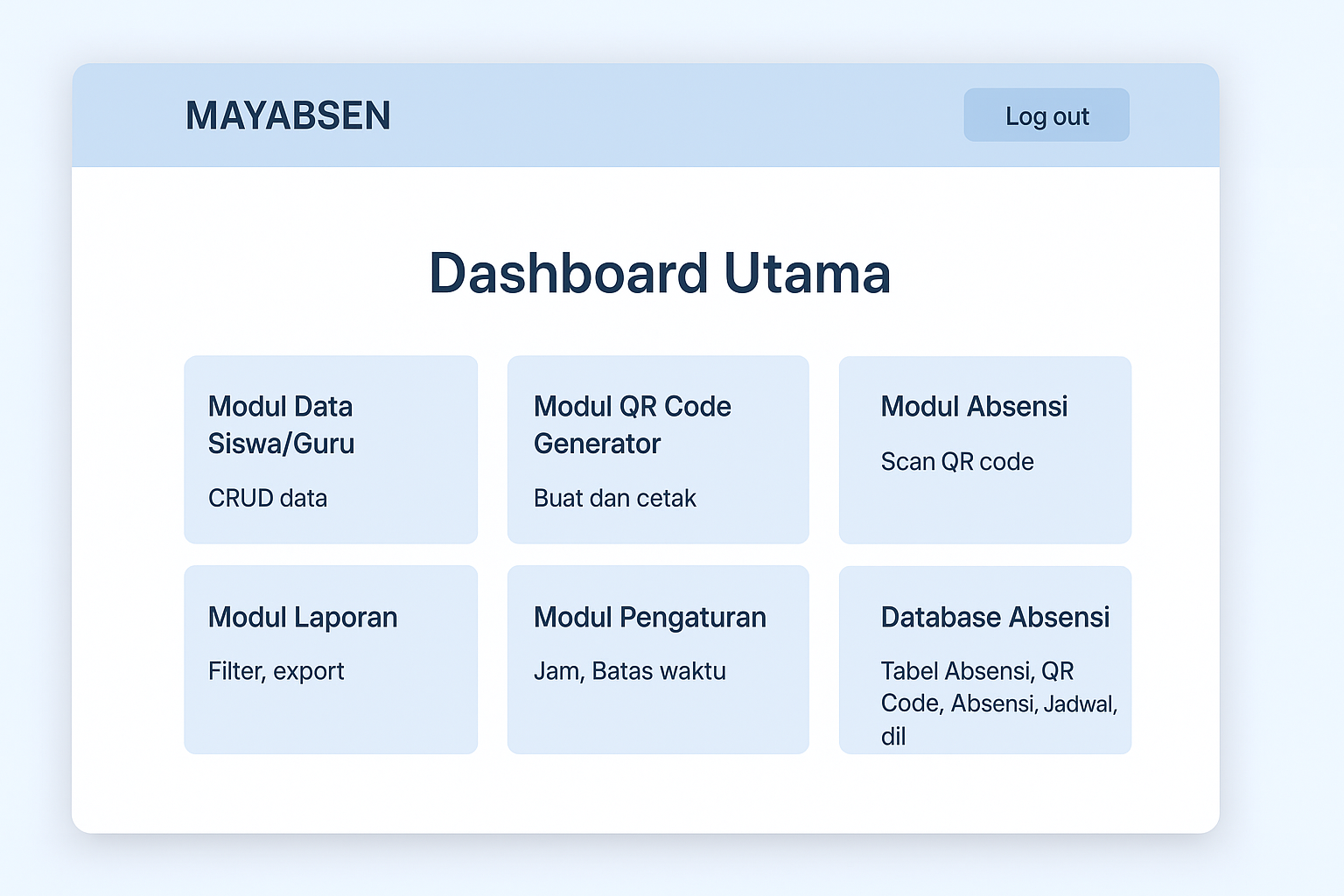Click the "Modul QR Code Generator" title
Viewport: 1344px width, 896px height.
pyautogui.click(x=633, y=424)
